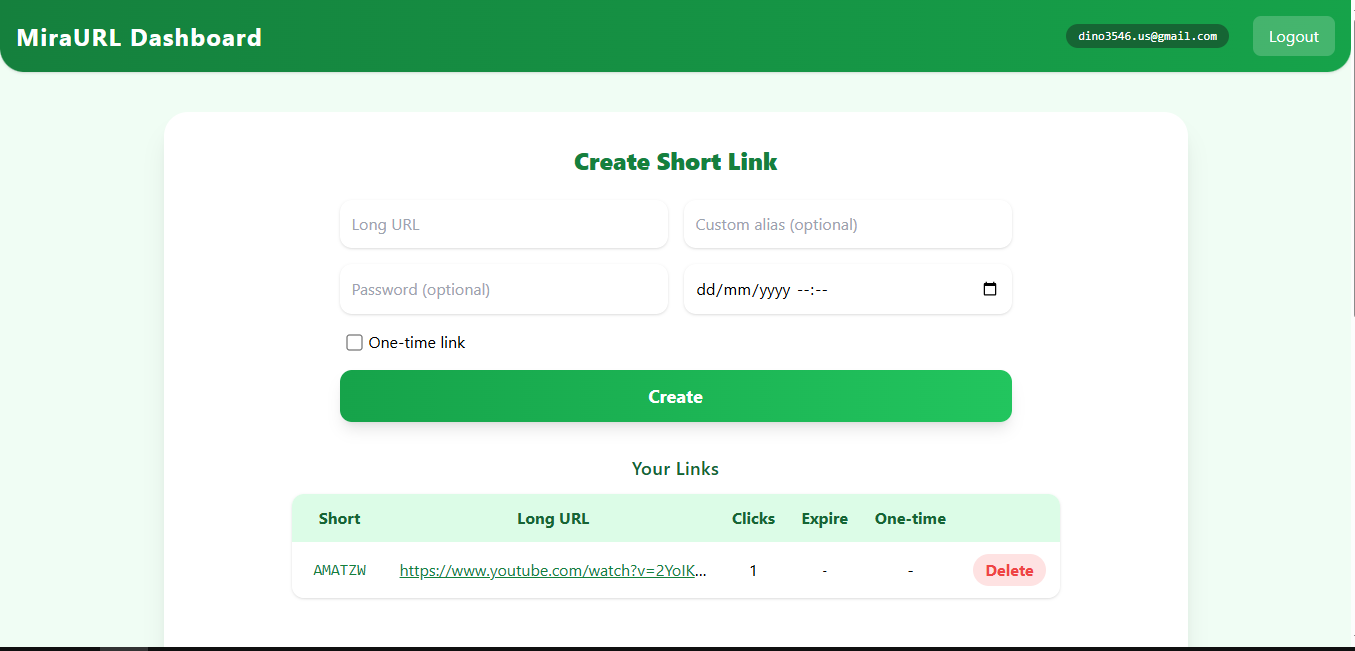The image size is (1355, 651).
Task: Click the Your Links heading
Action: [675, 468]
